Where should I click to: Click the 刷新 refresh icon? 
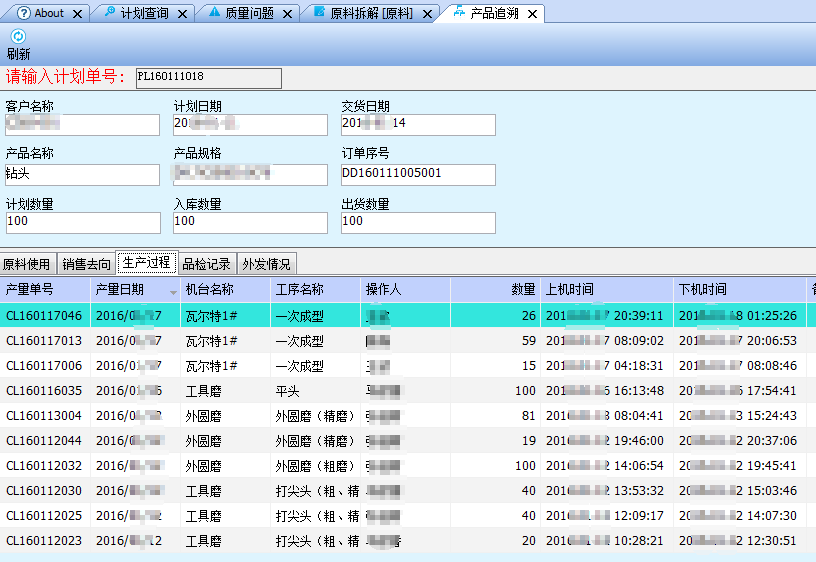click(18, 37)
